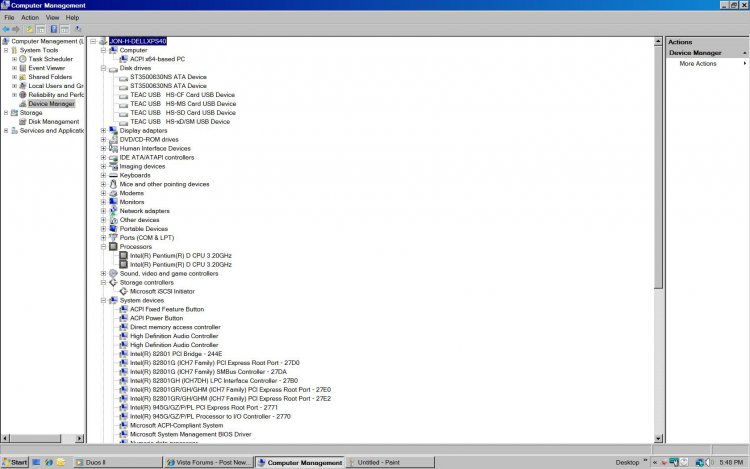Expand the Shared Folders node
750x469 pixels.
[14, 77]
